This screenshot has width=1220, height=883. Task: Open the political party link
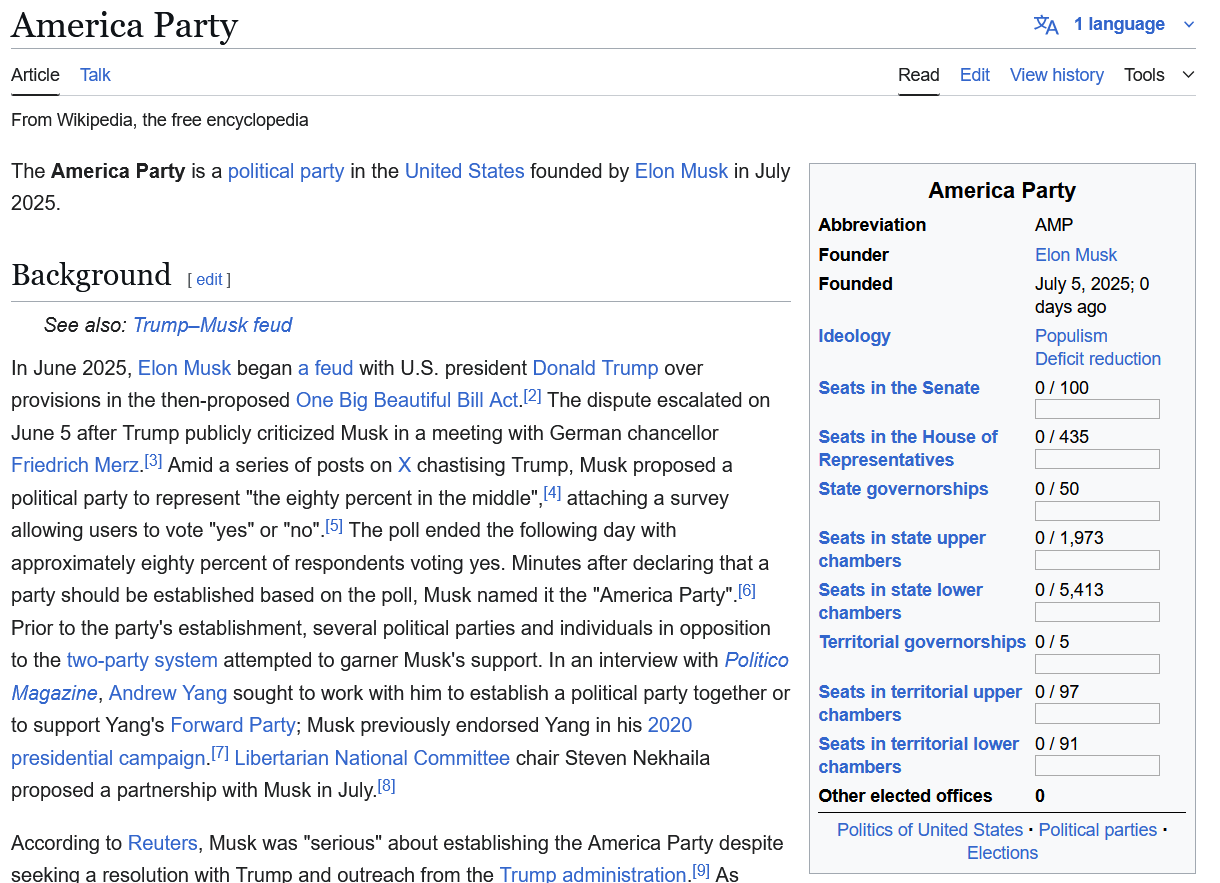pos(286,171)
